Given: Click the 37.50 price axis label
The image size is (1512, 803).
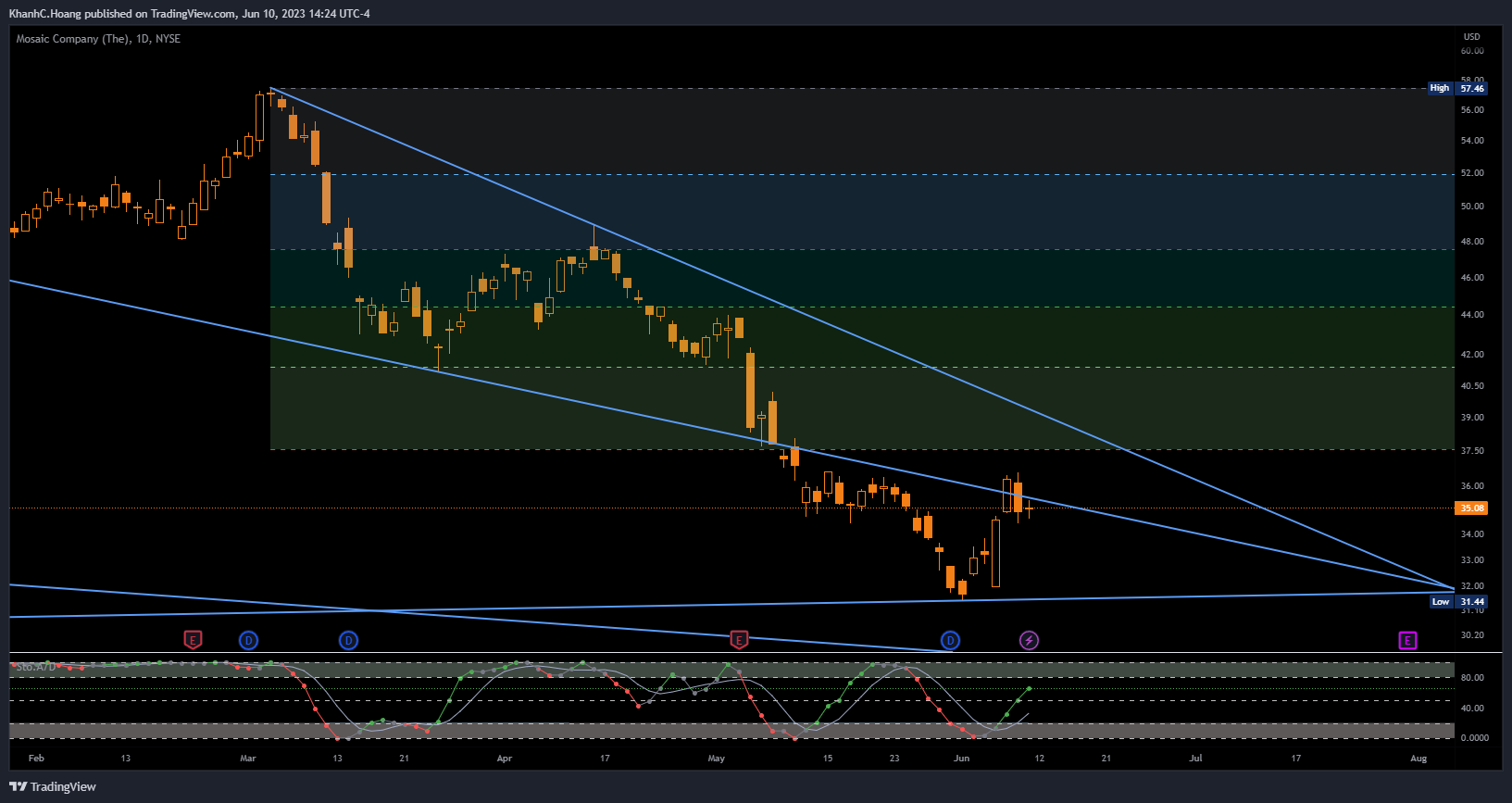Looking at the screenshot, I should (1472, 450).
